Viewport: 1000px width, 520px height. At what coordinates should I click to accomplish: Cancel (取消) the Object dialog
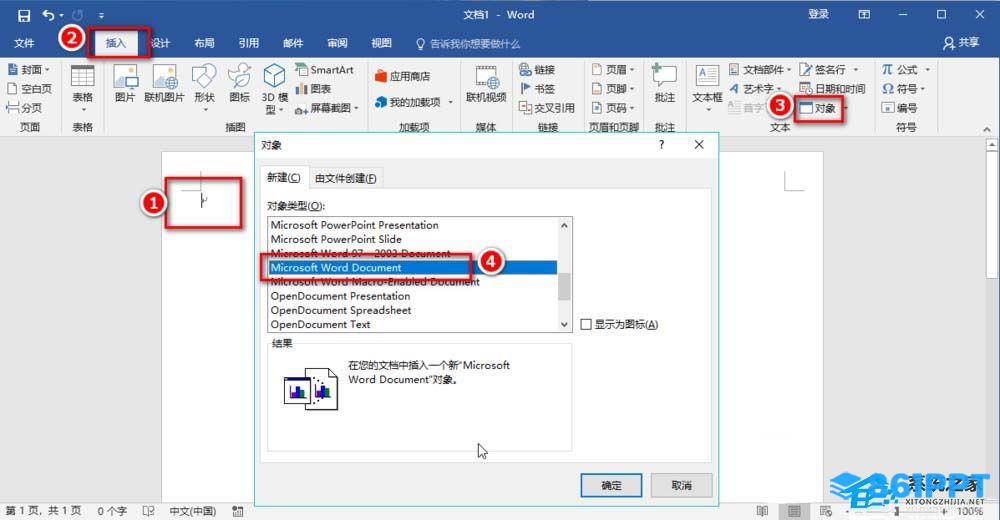[681, 486]
